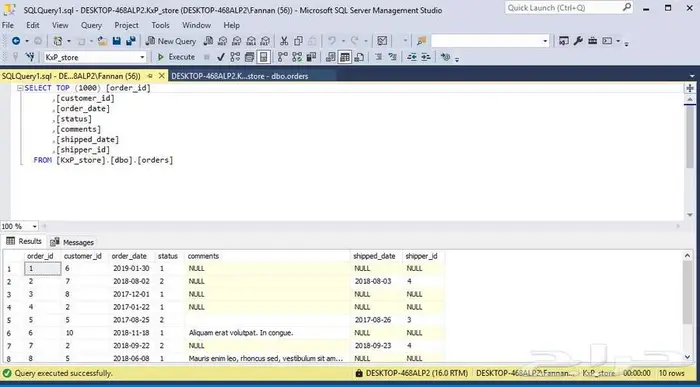700x387 pixels.
Task: Close the SQLQuery1.sql tab
Action: click(162, 76)
